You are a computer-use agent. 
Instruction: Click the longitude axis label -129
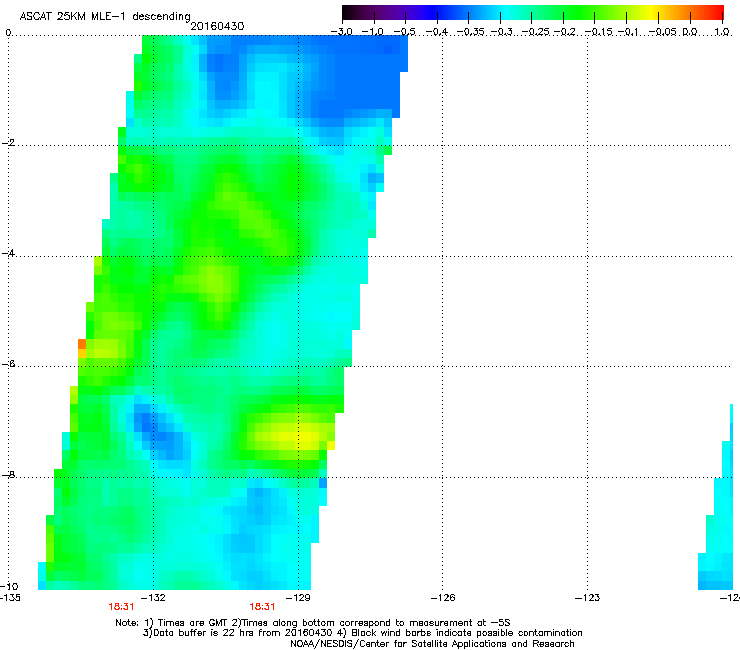click(x=298, y=598)
